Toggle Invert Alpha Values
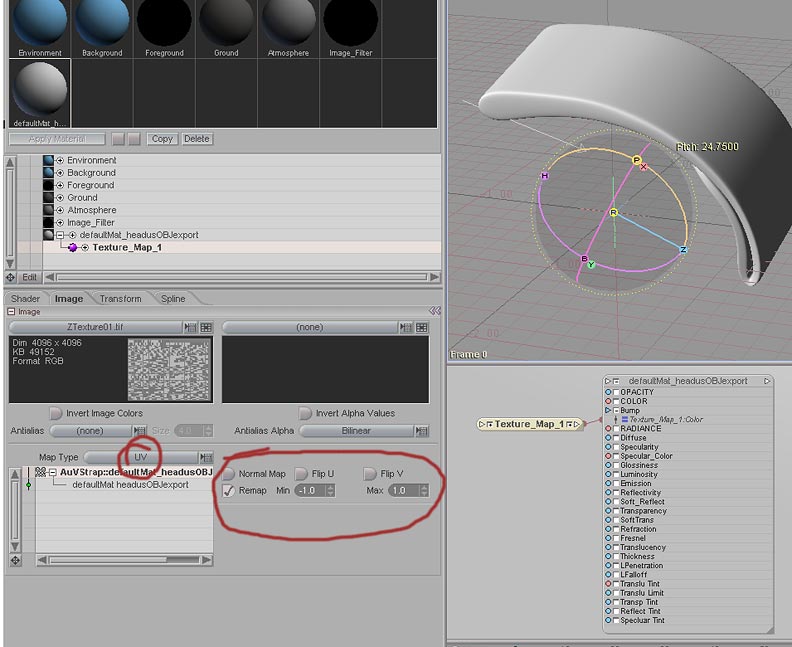 coord(305,413)
